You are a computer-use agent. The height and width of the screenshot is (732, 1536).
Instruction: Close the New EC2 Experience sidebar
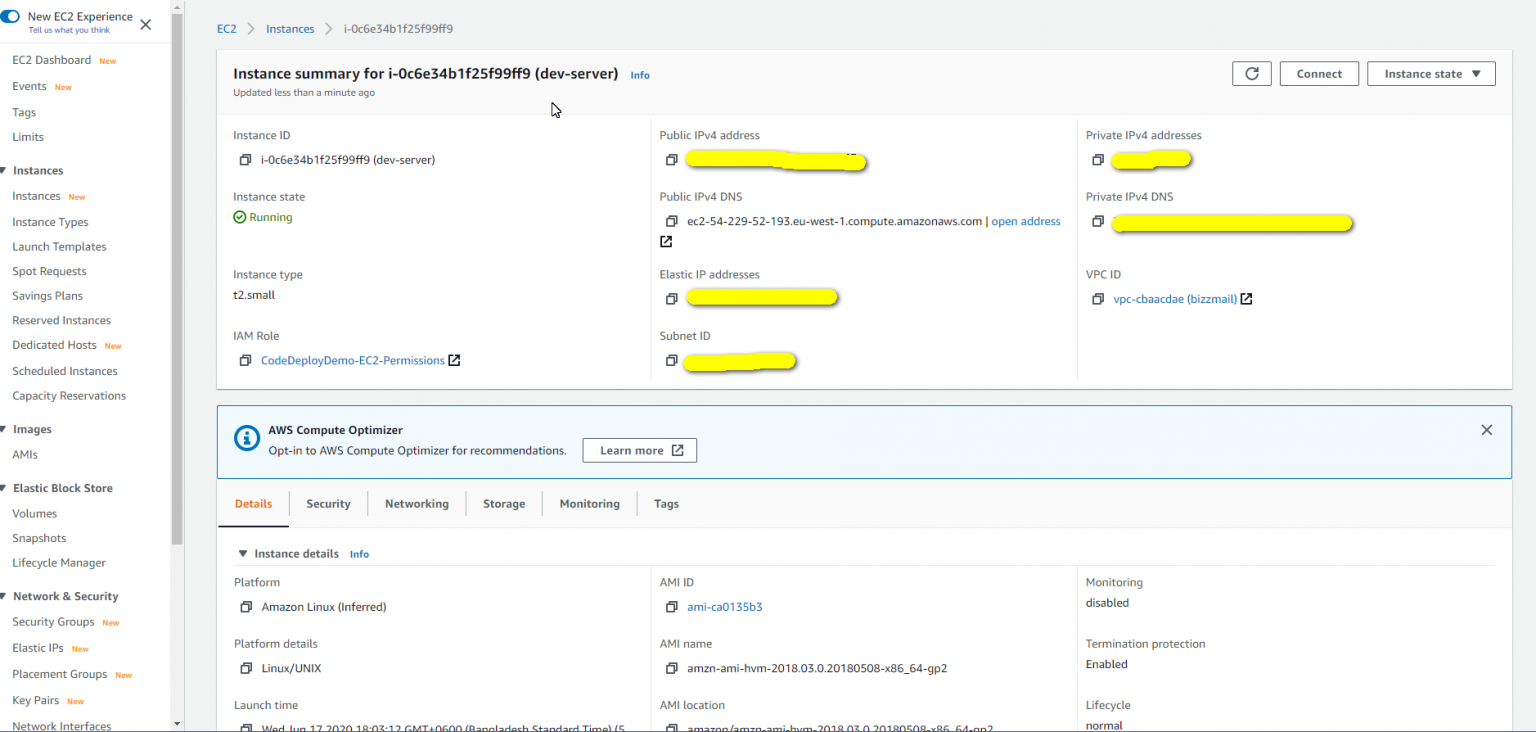coord(146,25)
